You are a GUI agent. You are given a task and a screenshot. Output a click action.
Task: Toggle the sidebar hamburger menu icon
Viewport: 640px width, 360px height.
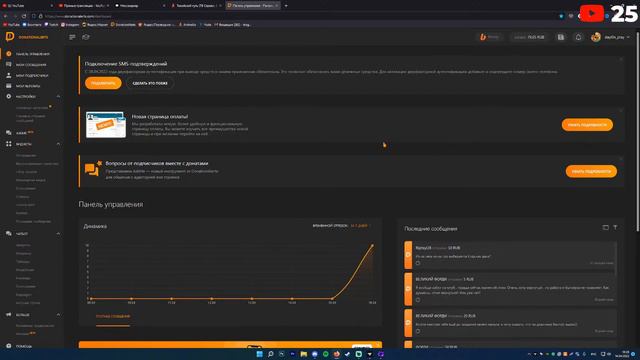72,37
